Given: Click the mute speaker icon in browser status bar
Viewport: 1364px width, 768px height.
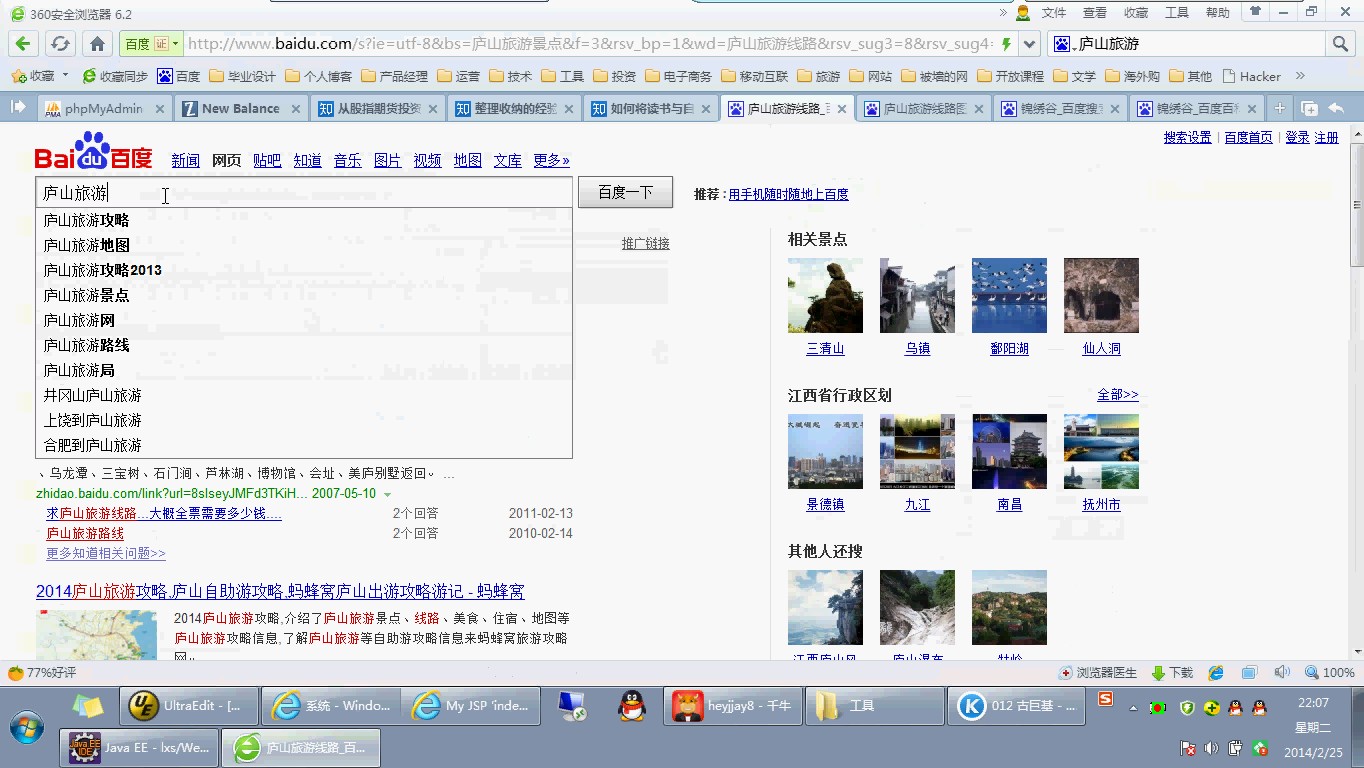Looking at the screenshot, I should click(x=1283, y=673).
